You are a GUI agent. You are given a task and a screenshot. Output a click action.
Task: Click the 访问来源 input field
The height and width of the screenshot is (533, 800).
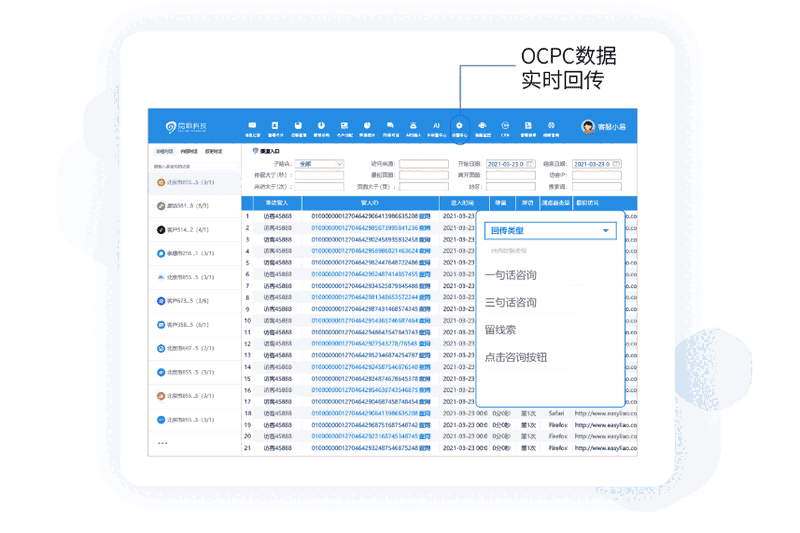423,164
